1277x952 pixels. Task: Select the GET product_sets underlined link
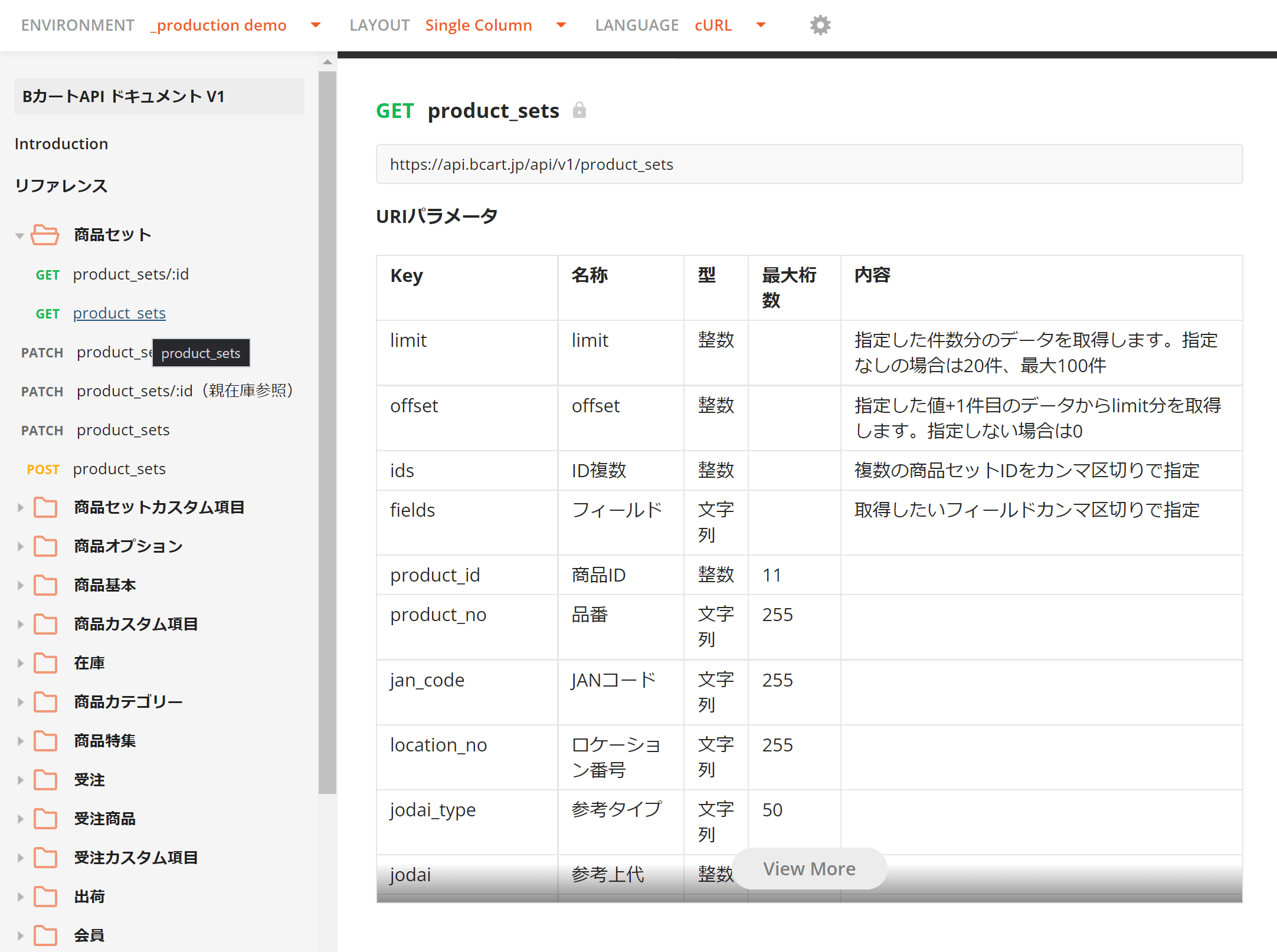(x=119, y=313)
